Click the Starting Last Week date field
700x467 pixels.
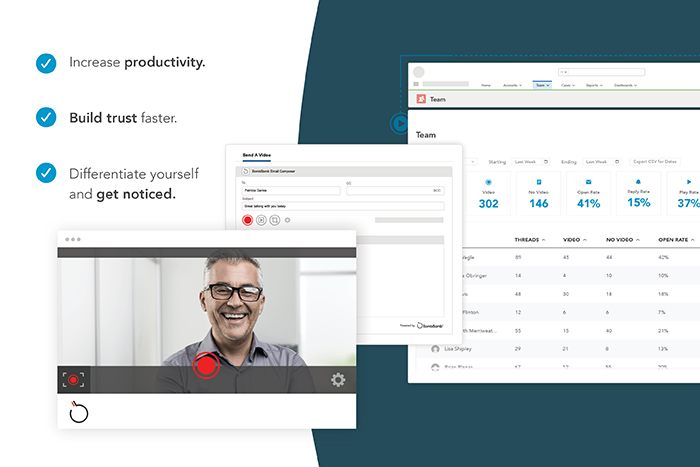(x=530, y=162)
